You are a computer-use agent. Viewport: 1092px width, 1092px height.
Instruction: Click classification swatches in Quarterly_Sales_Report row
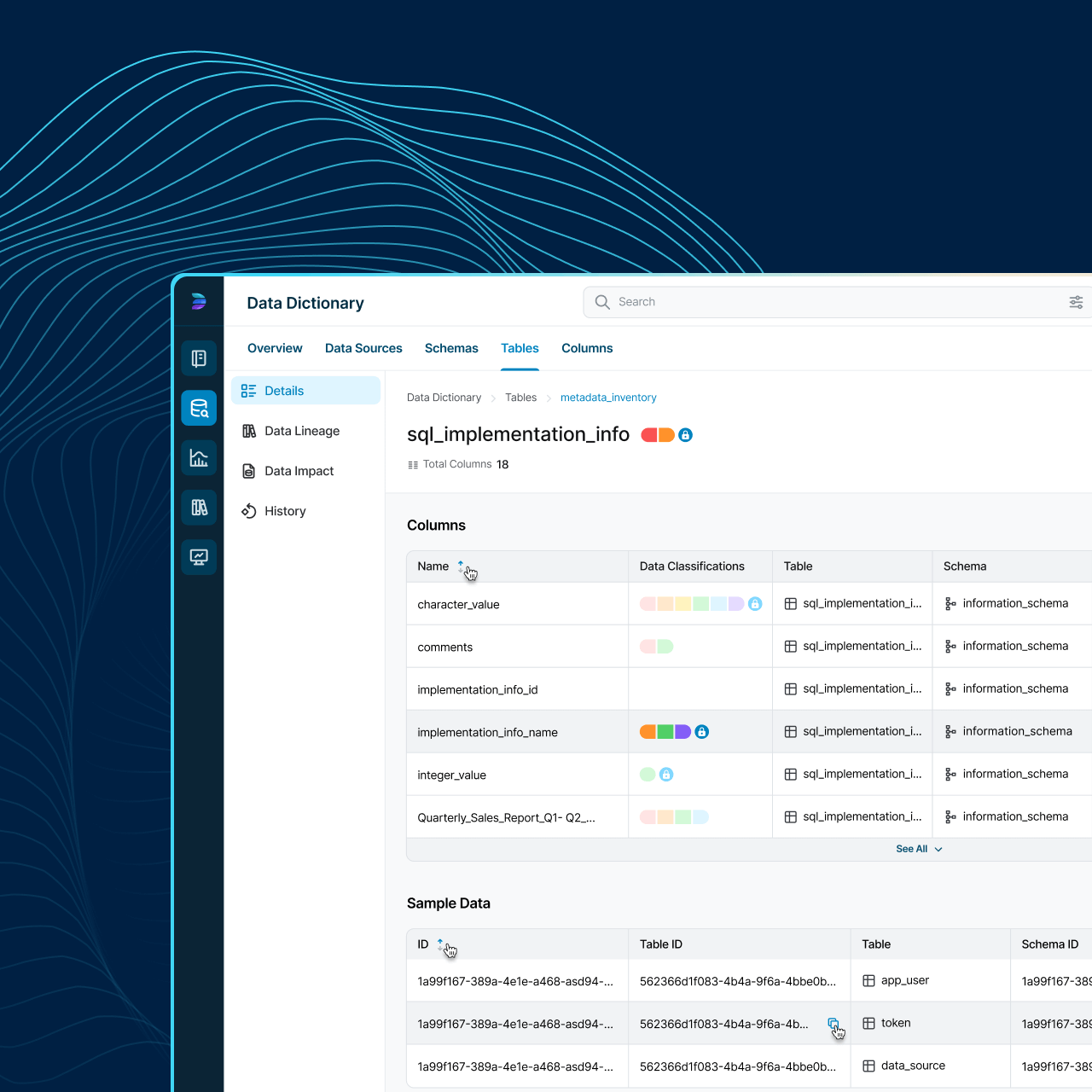674,817
